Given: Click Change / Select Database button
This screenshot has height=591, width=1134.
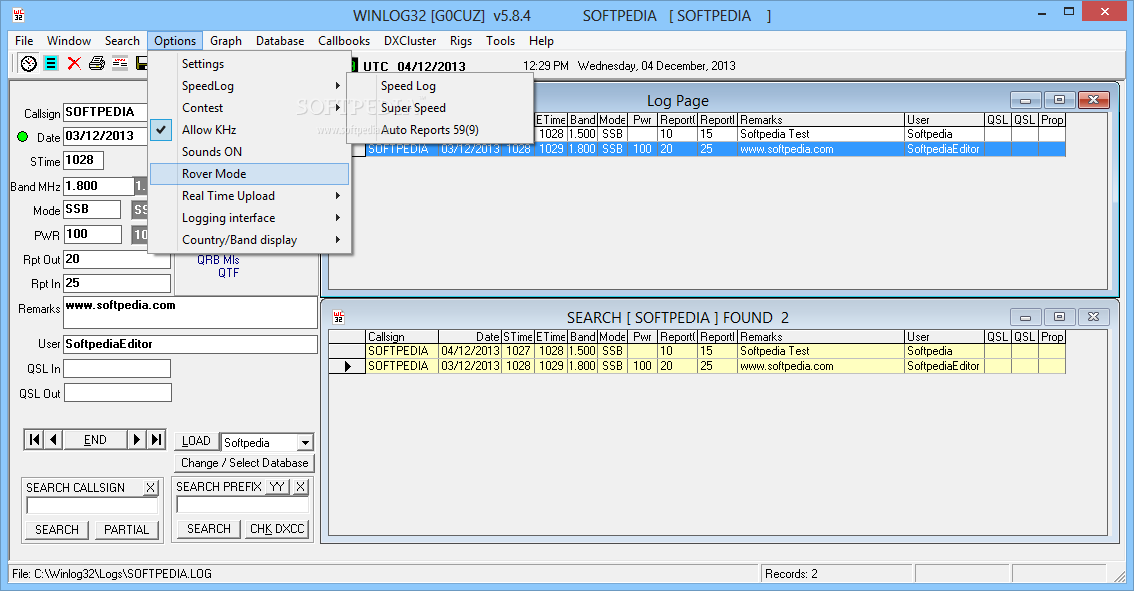Looking at the screenshot, I should 244,463.
